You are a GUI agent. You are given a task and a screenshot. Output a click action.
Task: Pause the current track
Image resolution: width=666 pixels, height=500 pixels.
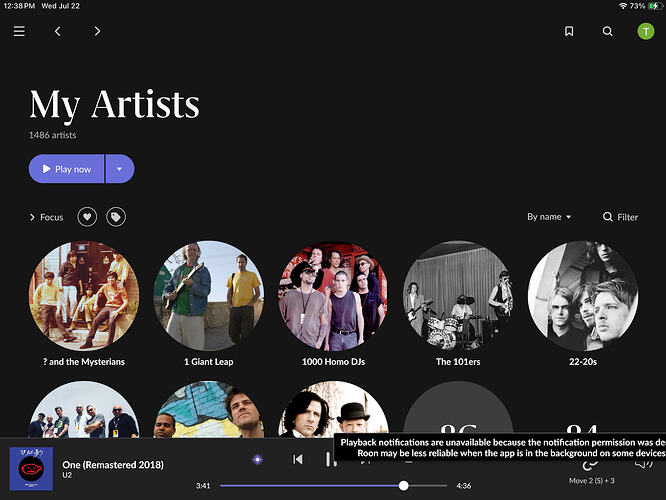click(330, 459)
